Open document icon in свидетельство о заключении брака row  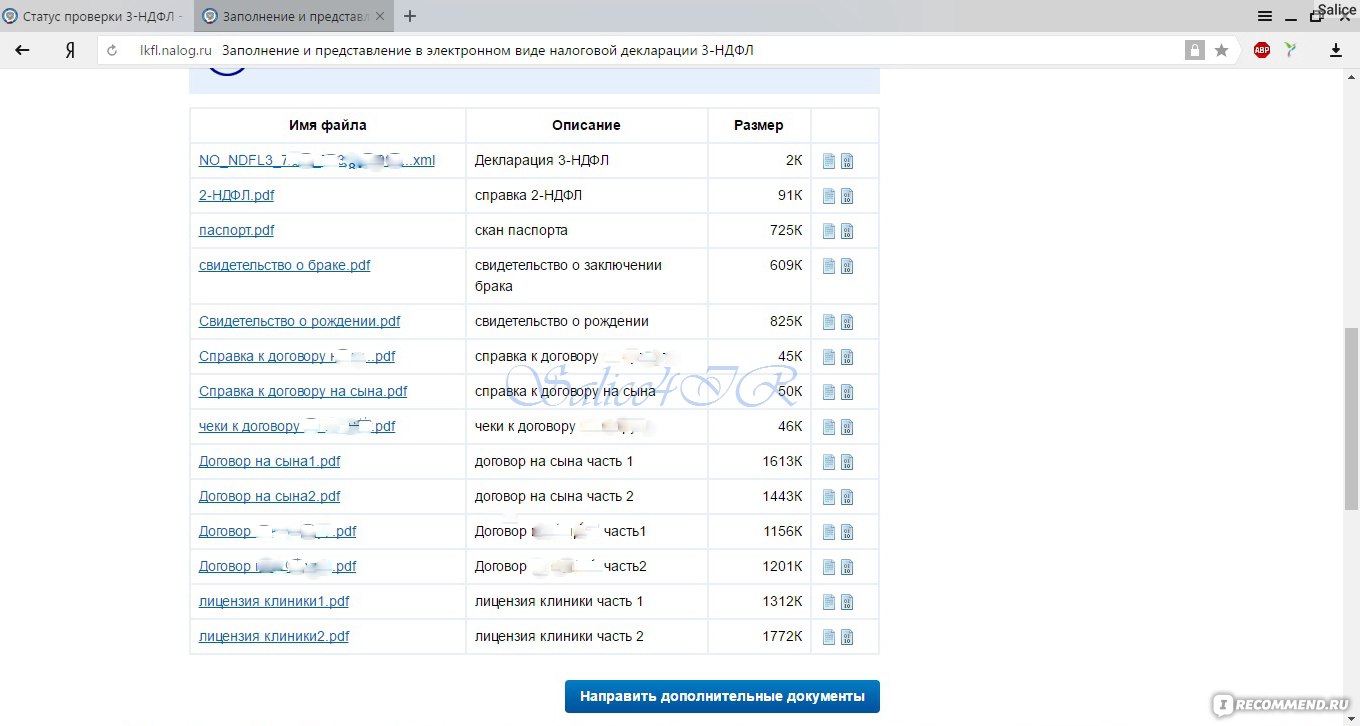[x=829, y=266]
